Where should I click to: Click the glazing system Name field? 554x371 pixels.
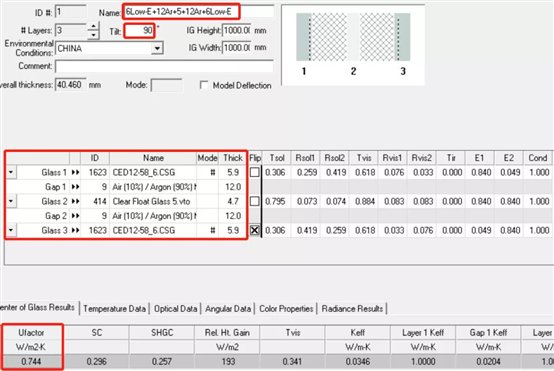click(x=199, y=12)
